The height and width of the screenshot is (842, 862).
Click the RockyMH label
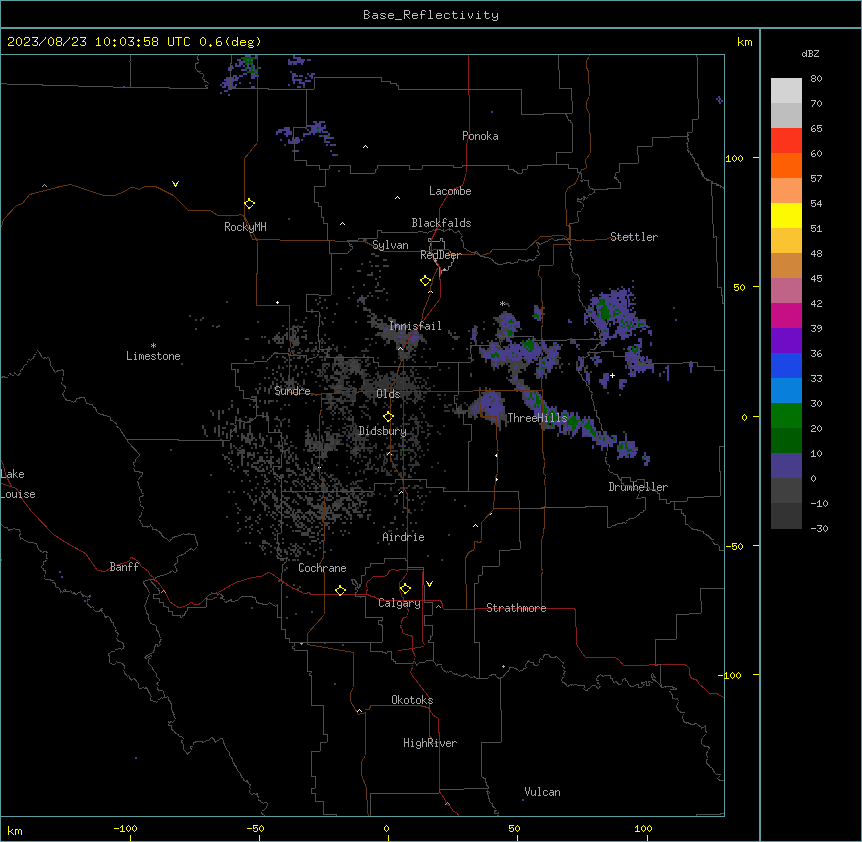point(245,227)
